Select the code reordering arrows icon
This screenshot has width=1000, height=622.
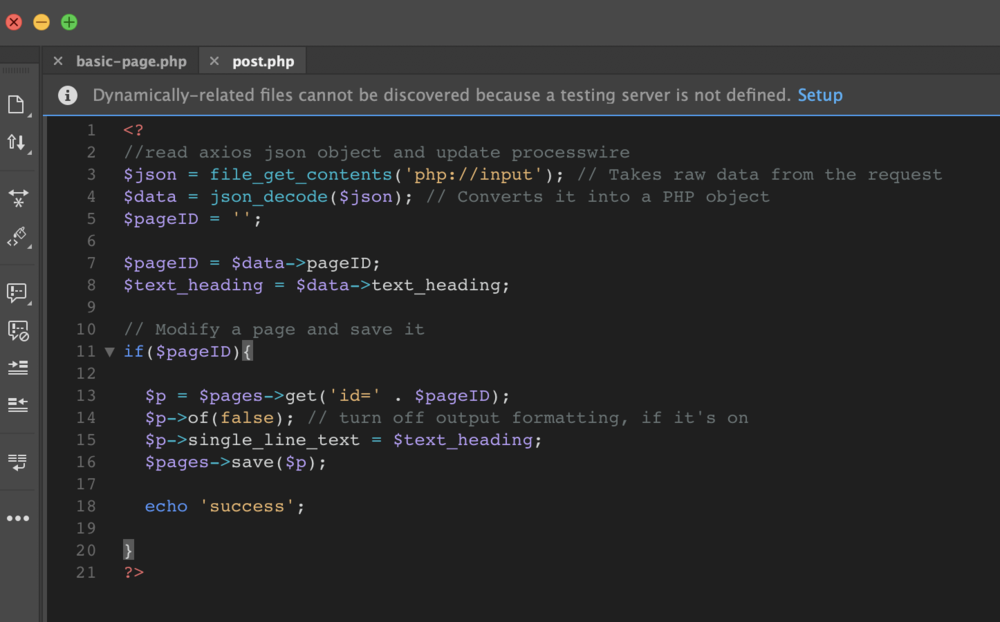[x=14, y=142]
